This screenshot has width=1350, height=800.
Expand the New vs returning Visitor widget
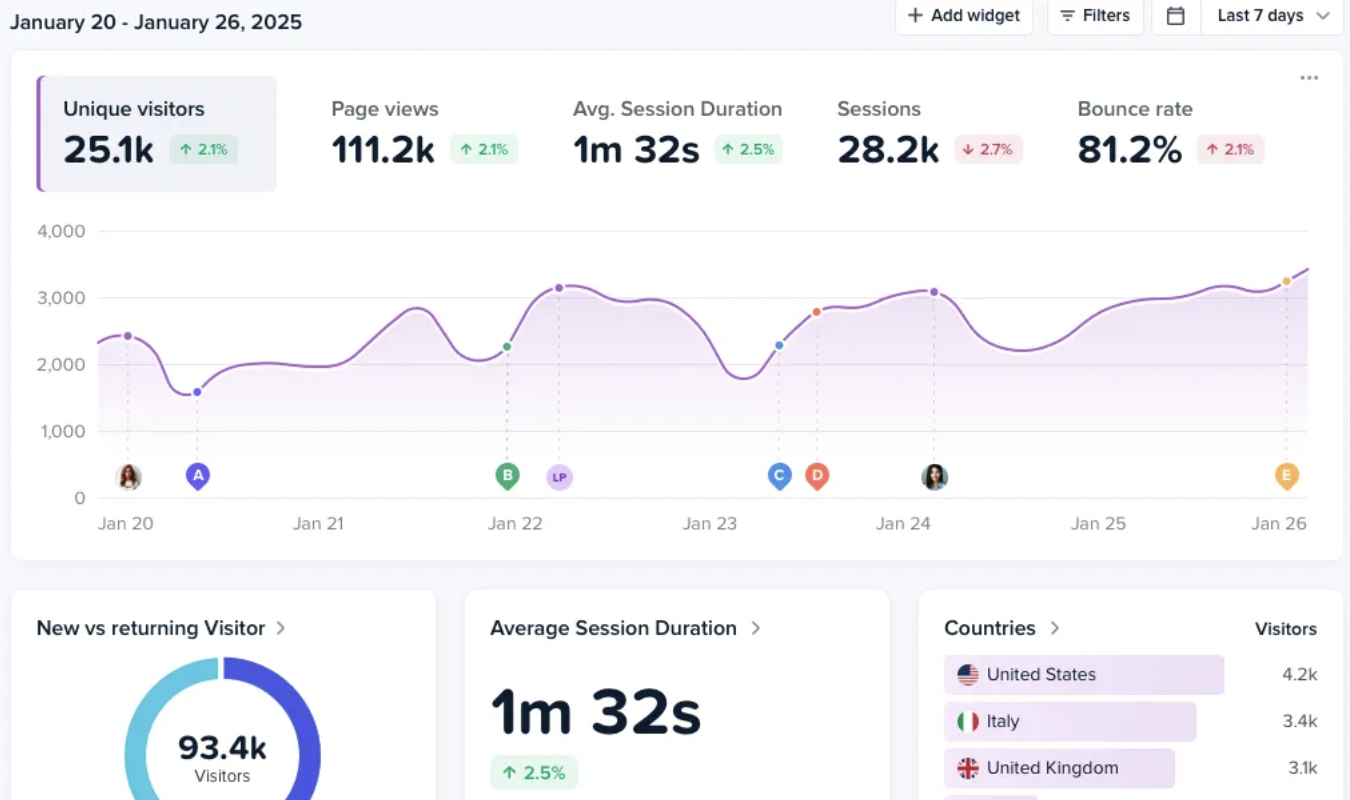281,628
